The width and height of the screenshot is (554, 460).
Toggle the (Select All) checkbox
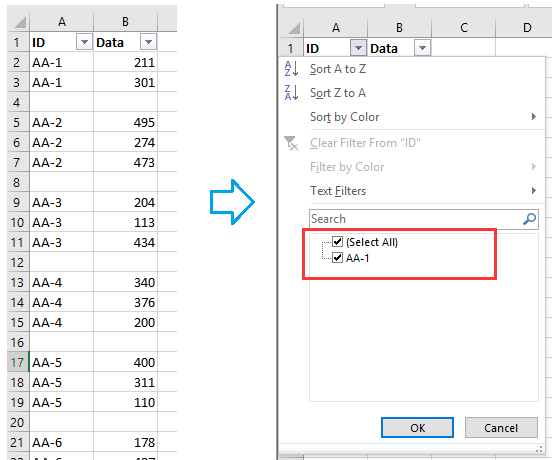click(x=338, y=242)
